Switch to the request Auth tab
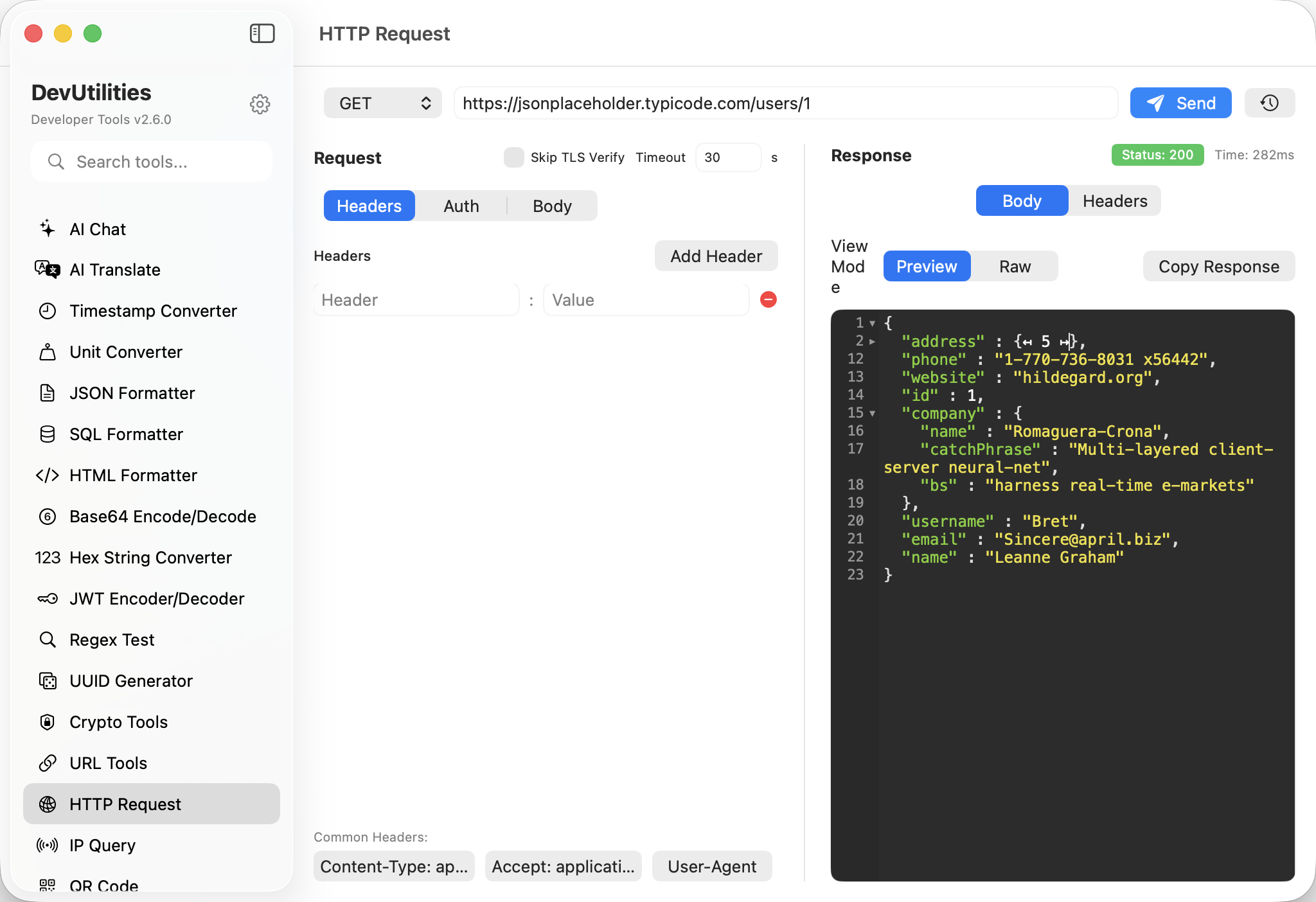Screen dimensions: 1316x902 461,206
